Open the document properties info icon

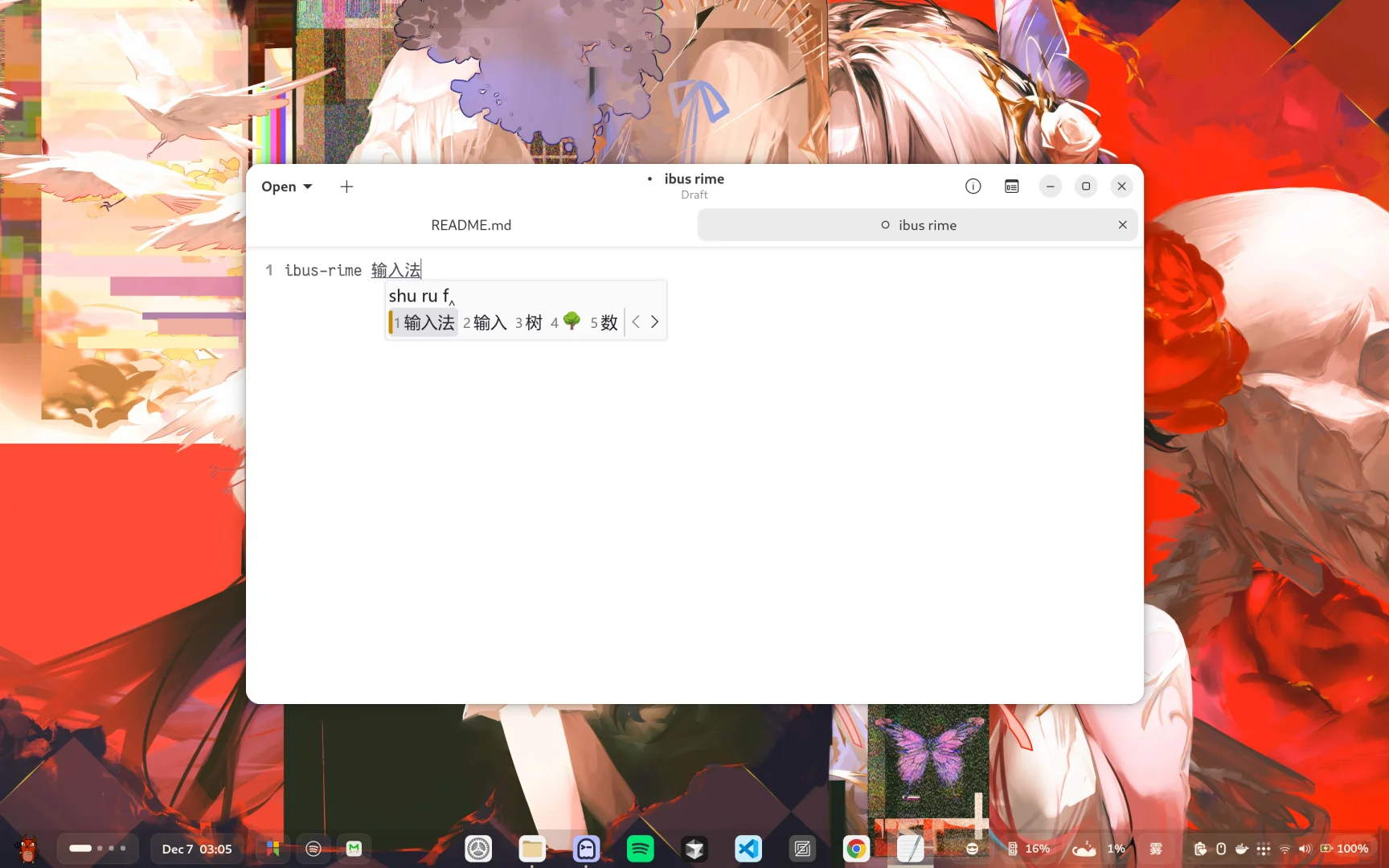973,186
